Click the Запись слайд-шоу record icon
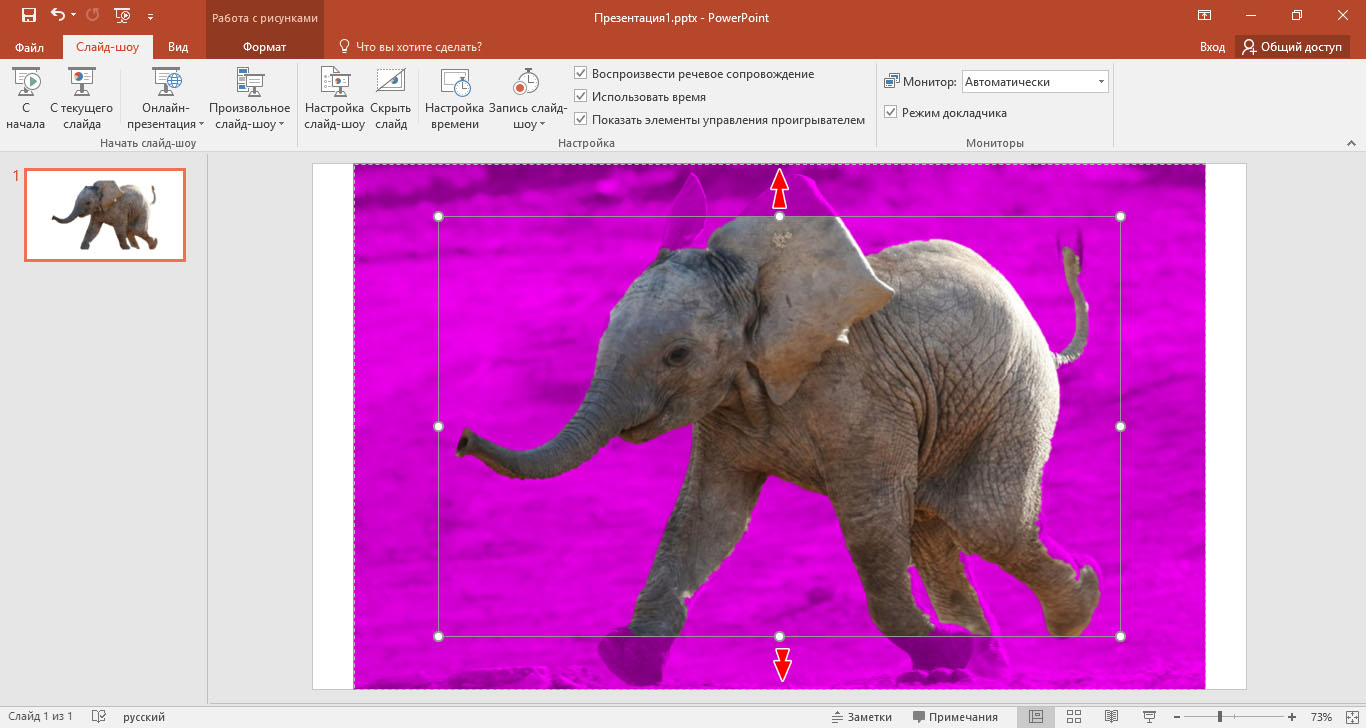Screen dimensions: 1366x728 tap(526, 82)
